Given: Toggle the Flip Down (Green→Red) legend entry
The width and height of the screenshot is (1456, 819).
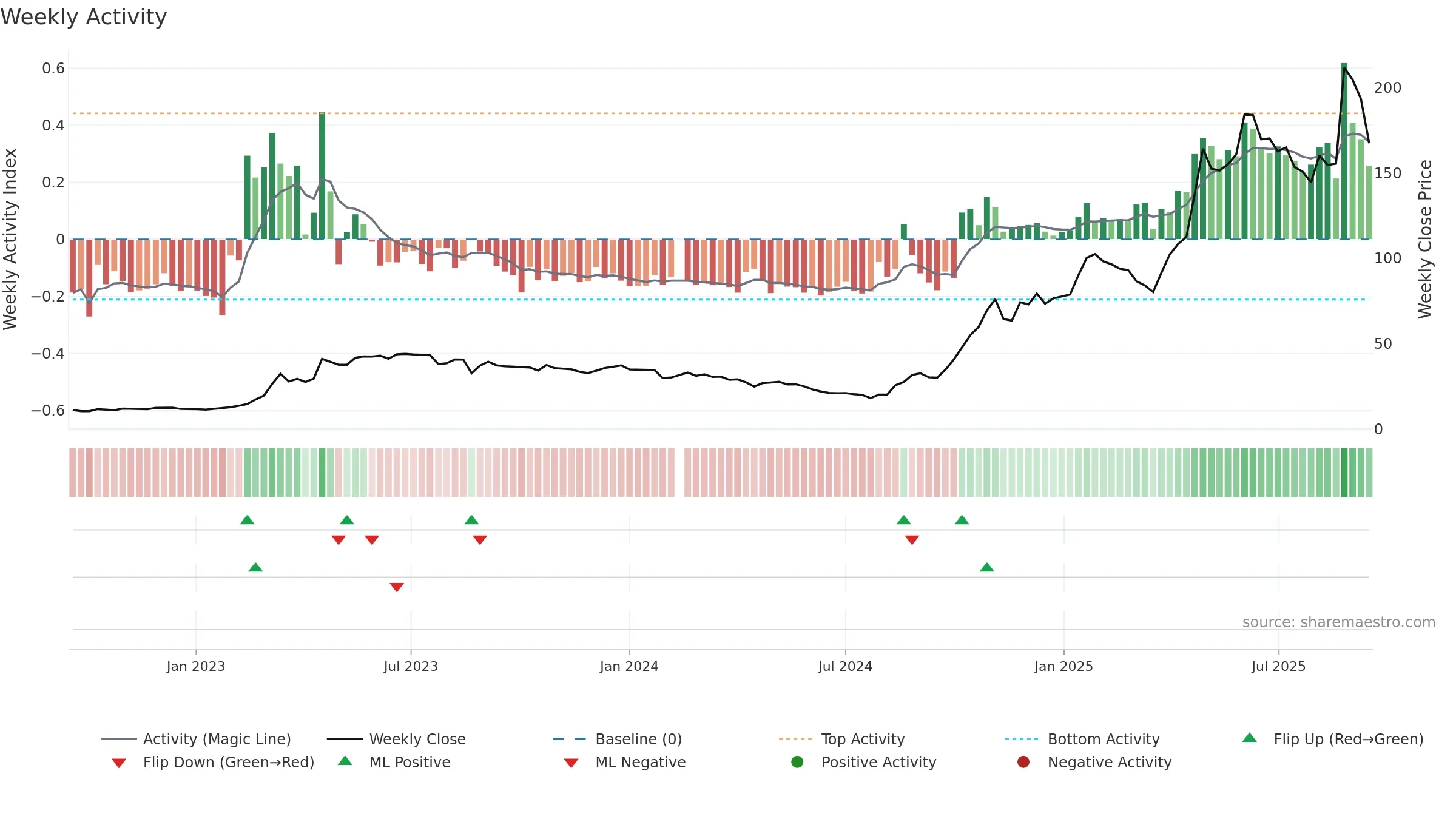Looking at the screenshot, I should 212,762.
